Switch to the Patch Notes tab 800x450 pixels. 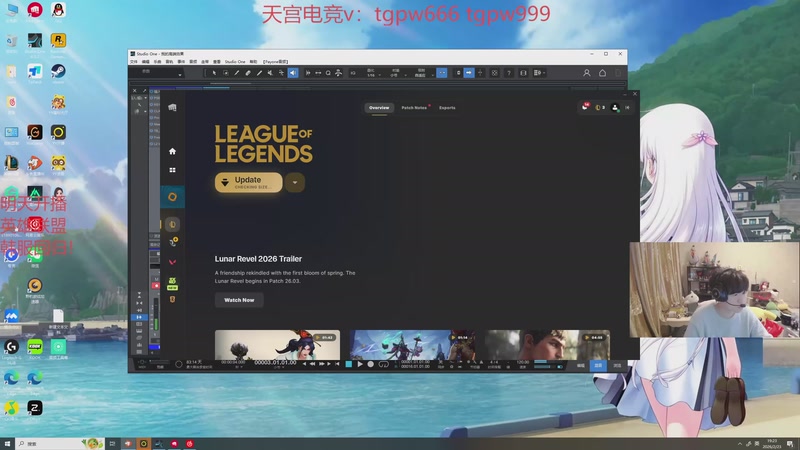click(x=414, y=108)
